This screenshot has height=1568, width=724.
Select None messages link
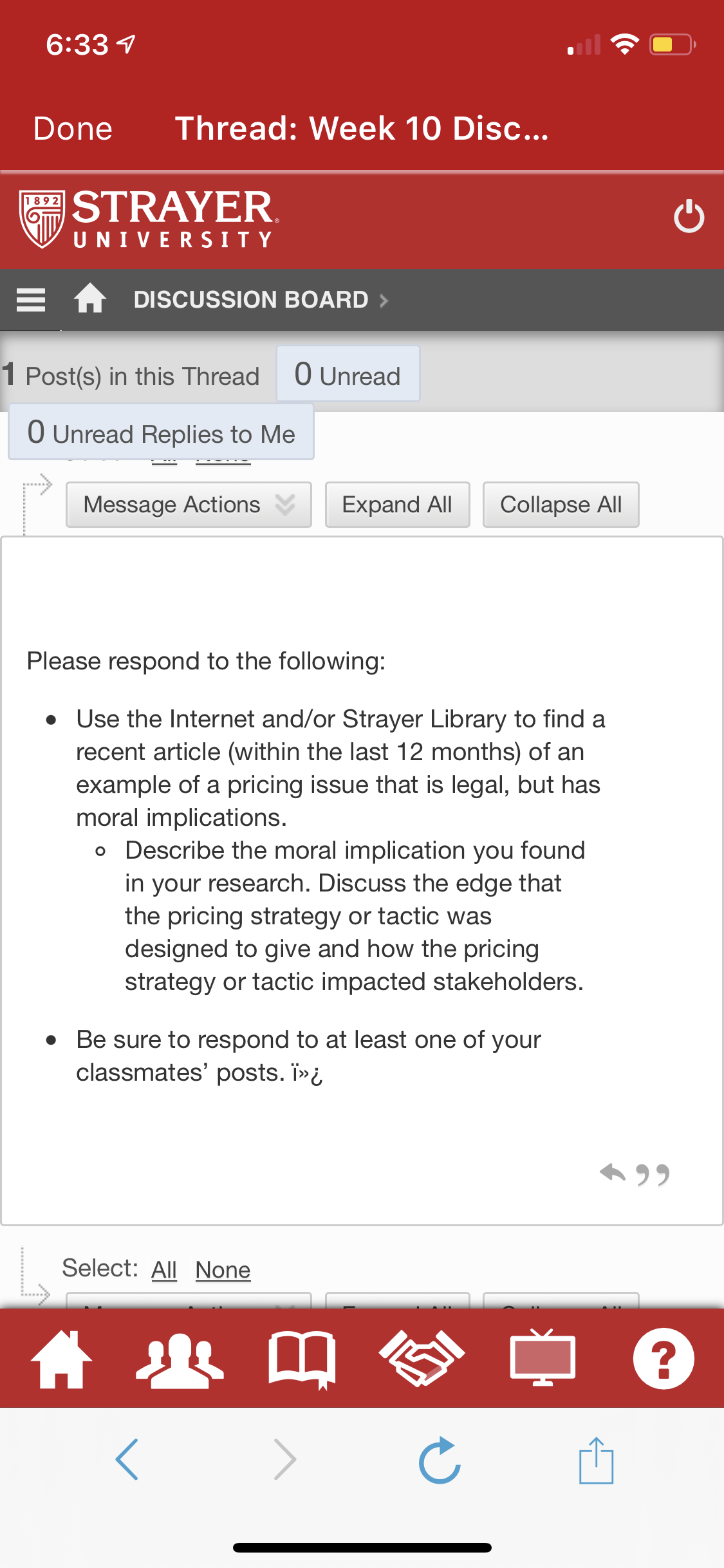click(223, 1269)
